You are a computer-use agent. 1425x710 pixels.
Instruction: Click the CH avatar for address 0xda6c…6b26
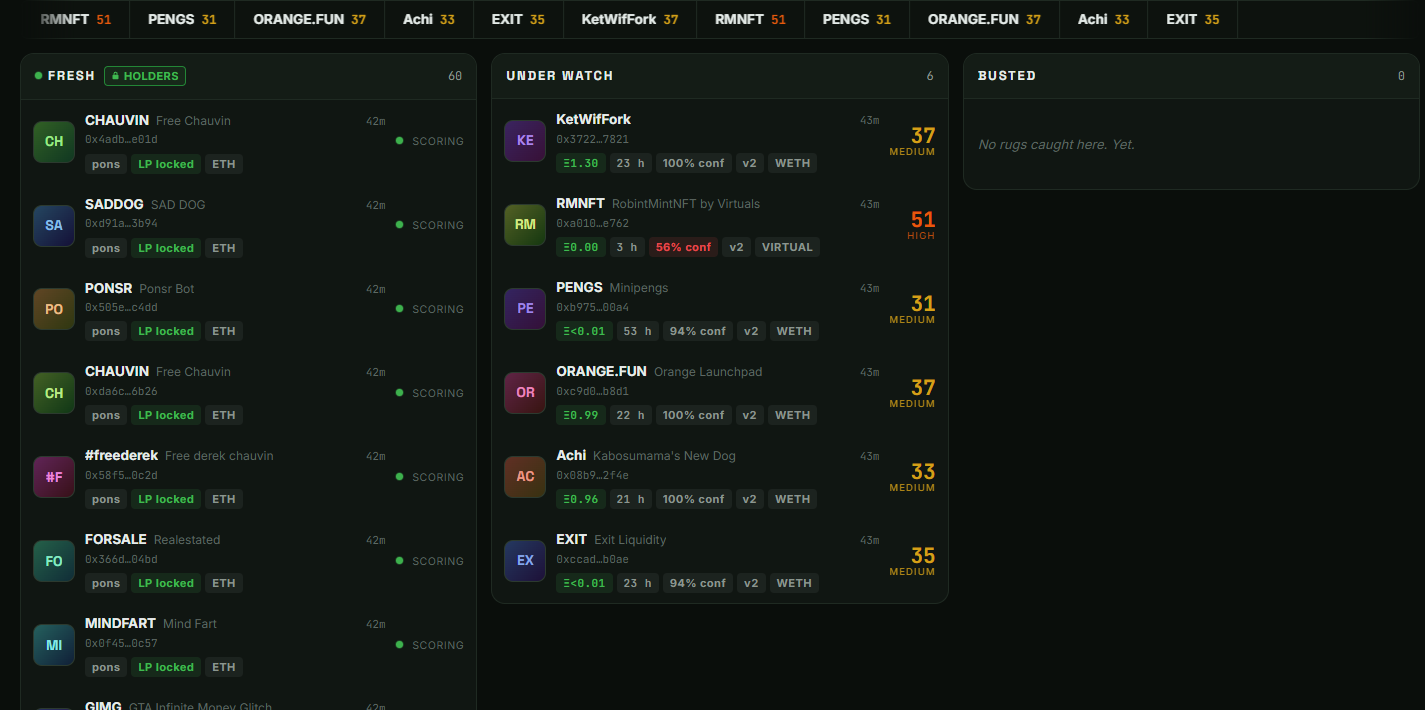54,393
